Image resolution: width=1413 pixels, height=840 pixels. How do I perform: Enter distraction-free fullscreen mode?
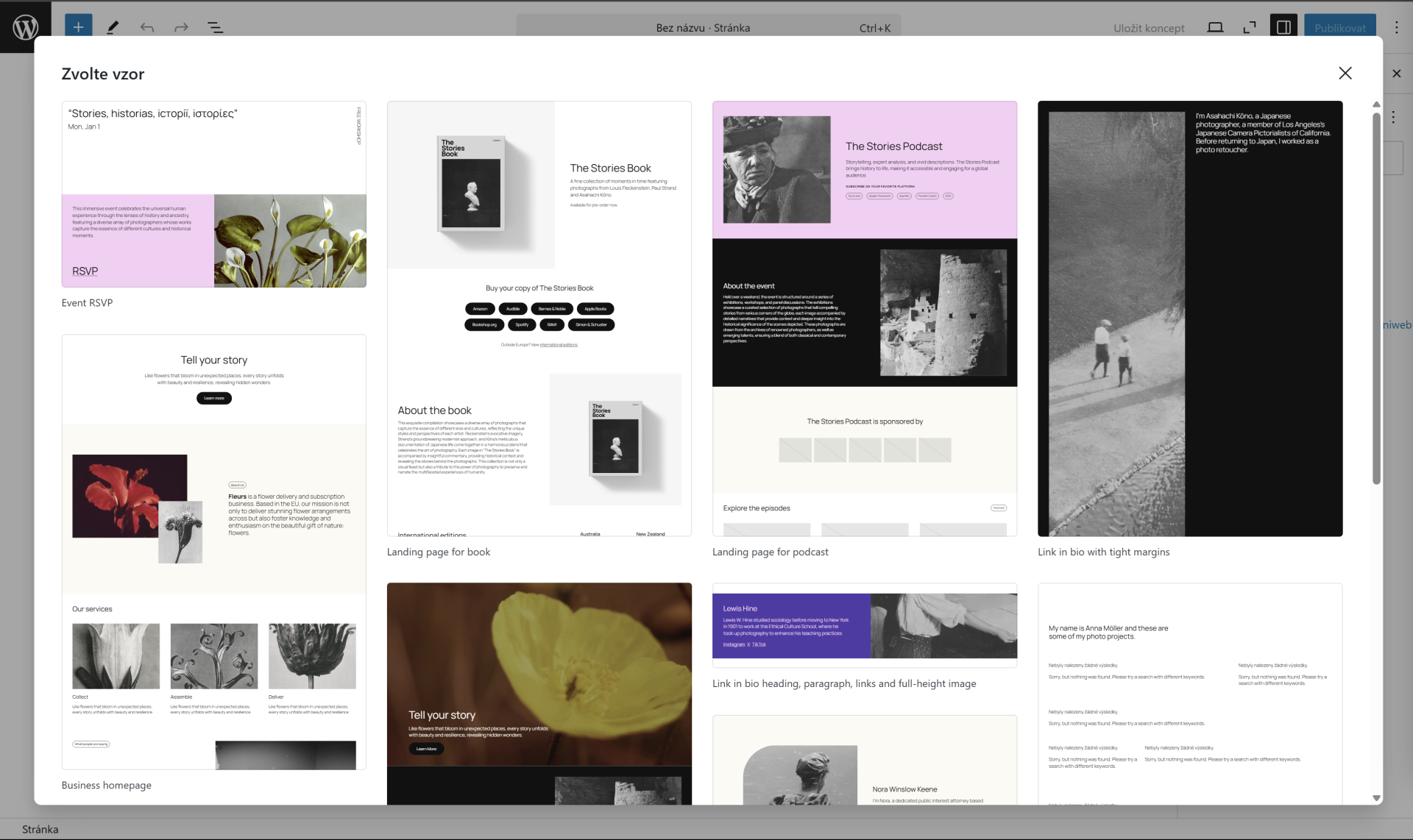(1249, 27)
